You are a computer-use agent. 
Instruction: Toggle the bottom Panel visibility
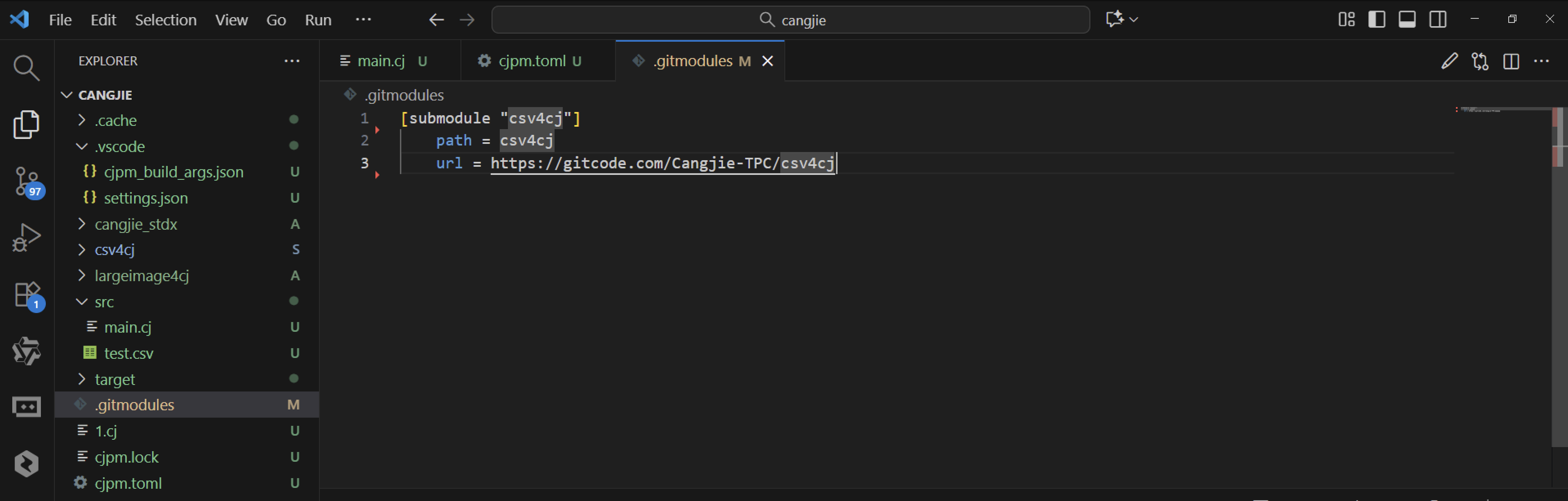(1407, 20)
